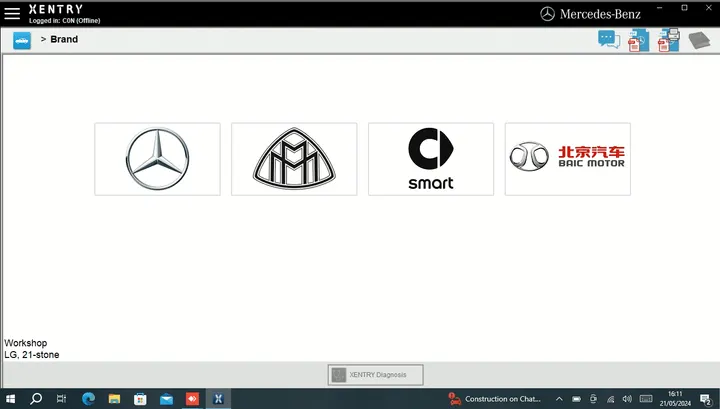Click the Workshop label text

26,343
